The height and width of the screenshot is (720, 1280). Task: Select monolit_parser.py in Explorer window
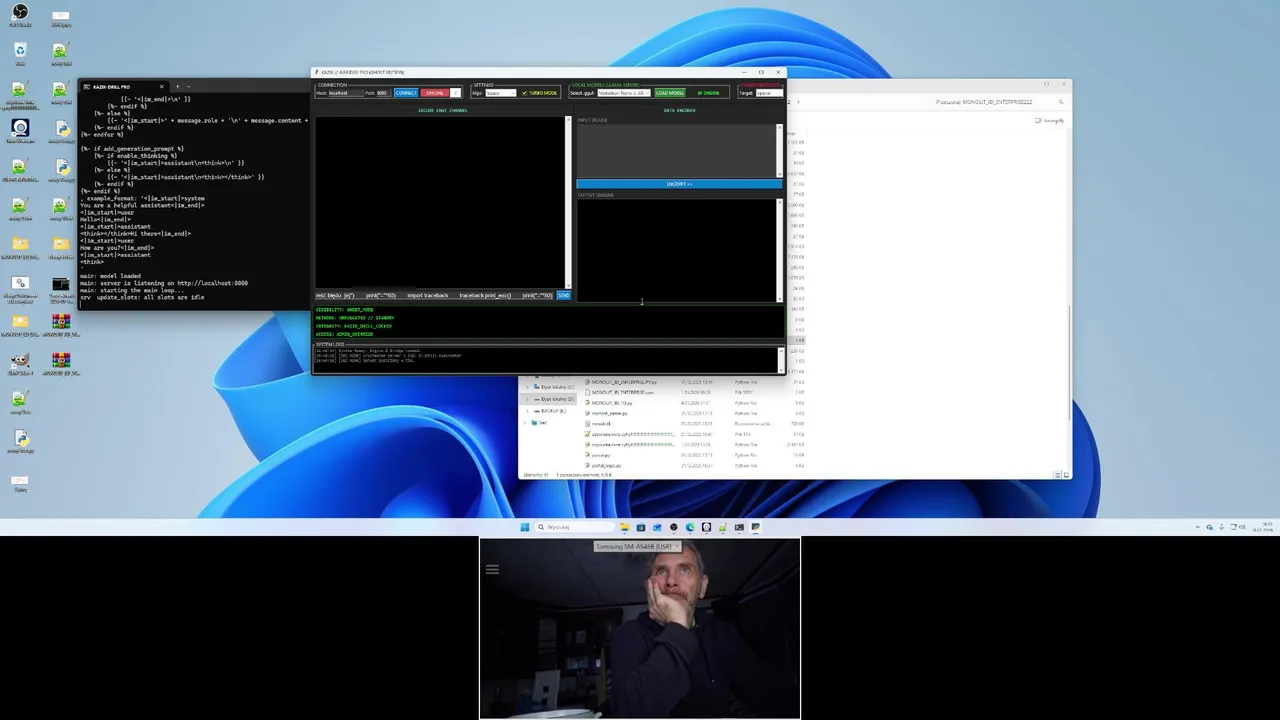(608, 413)
